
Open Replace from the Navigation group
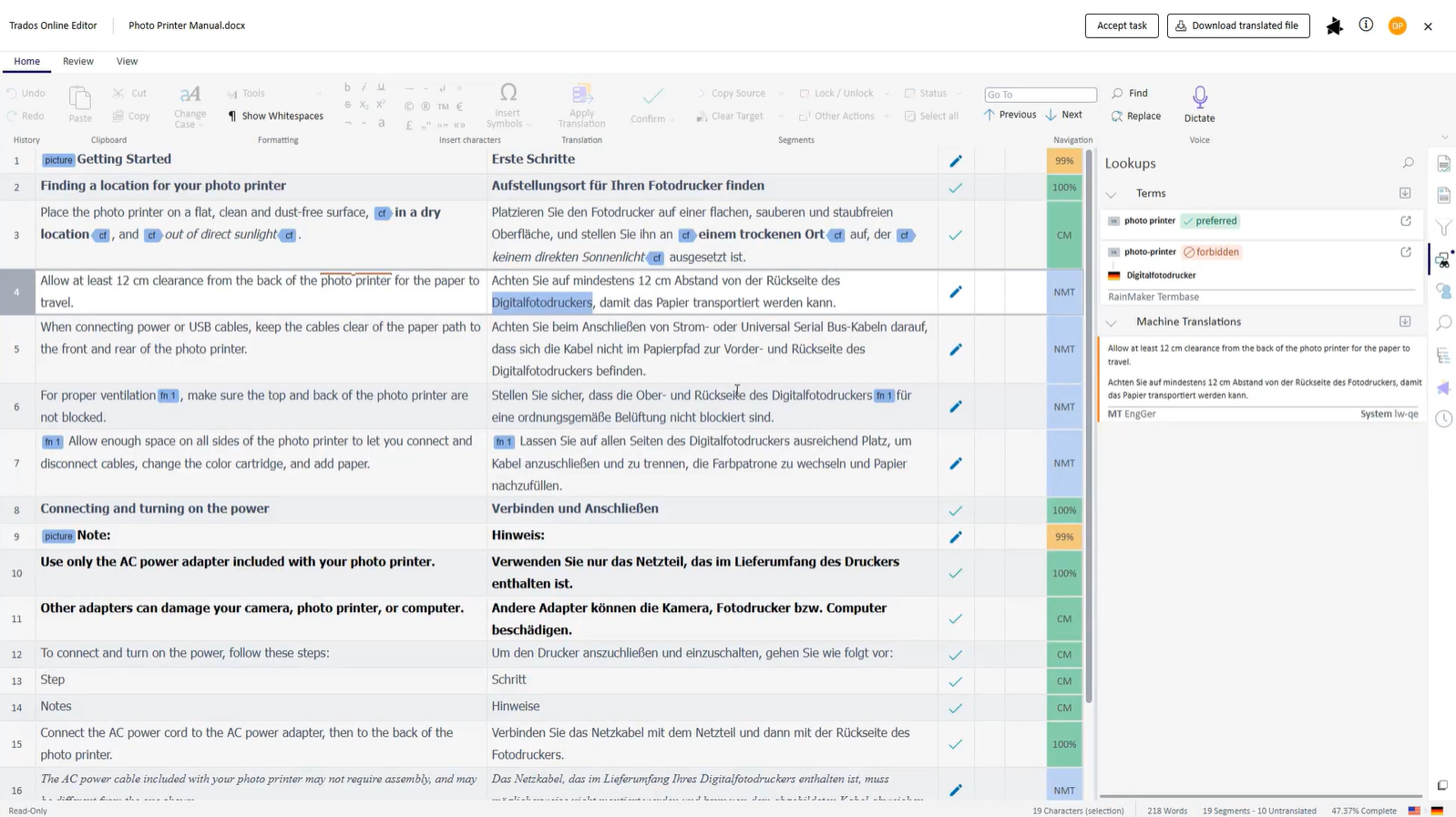click(x=1136, y=116)
